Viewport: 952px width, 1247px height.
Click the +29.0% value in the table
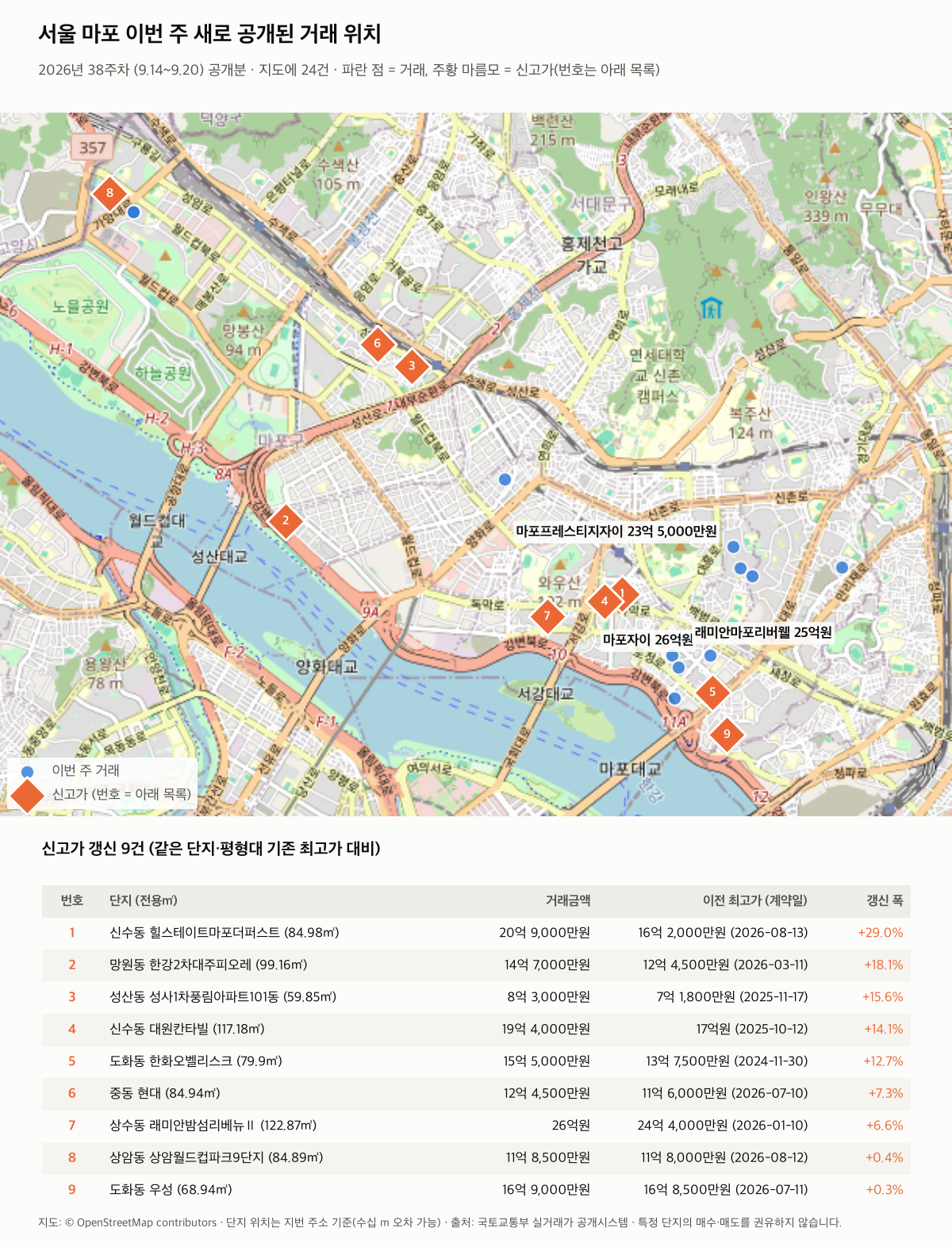[x=881, y=933]
